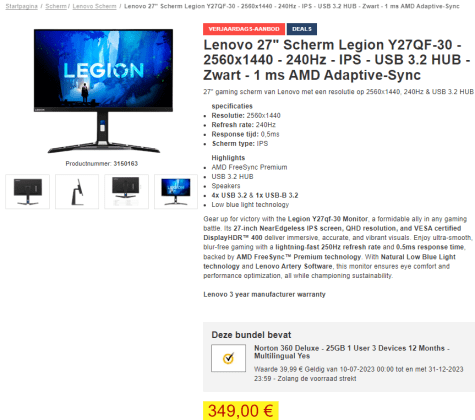Open the Startpagina breadcrumb link
475x420 pixels.
point(21,6)
